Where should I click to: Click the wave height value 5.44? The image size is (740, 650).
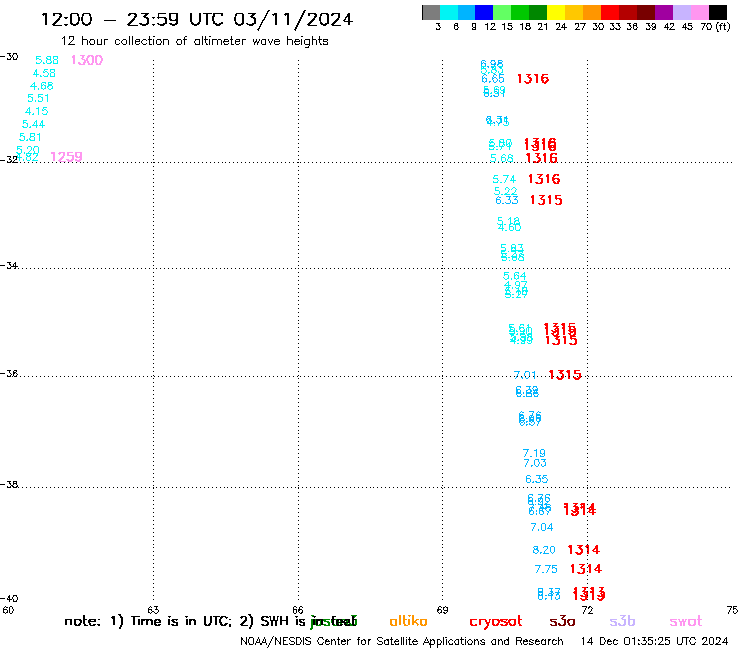click(x=34, y=125)
